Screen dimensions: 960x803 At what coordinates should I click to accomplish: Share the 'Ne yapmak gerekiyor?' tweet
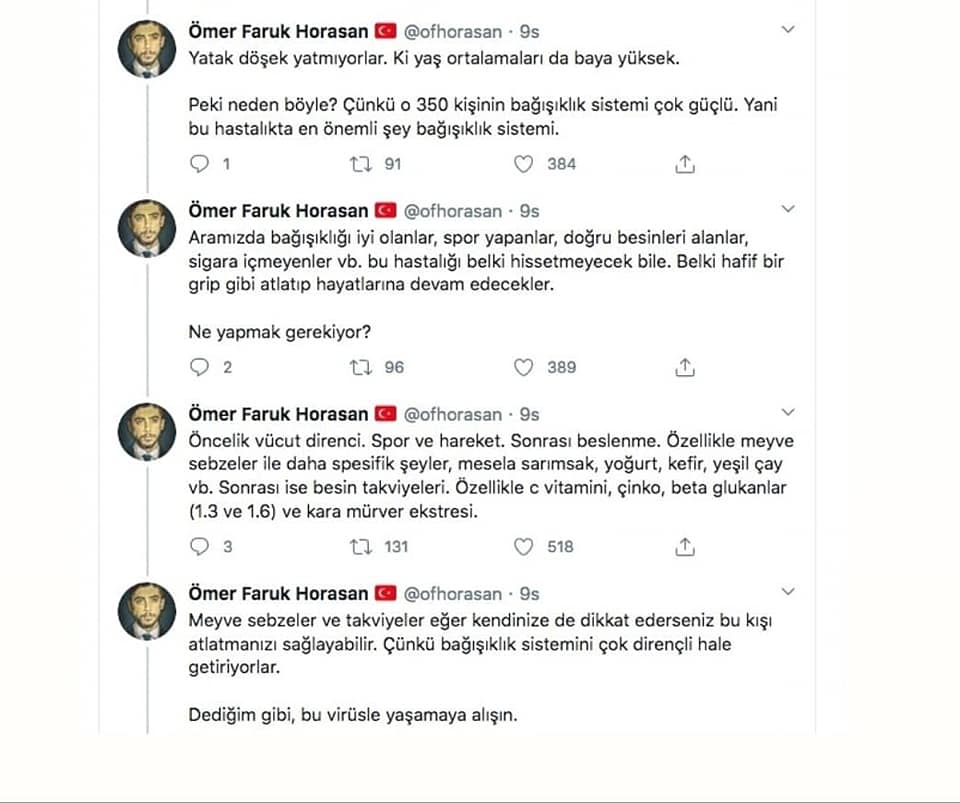pyautogui.click(x=684, y=367)
